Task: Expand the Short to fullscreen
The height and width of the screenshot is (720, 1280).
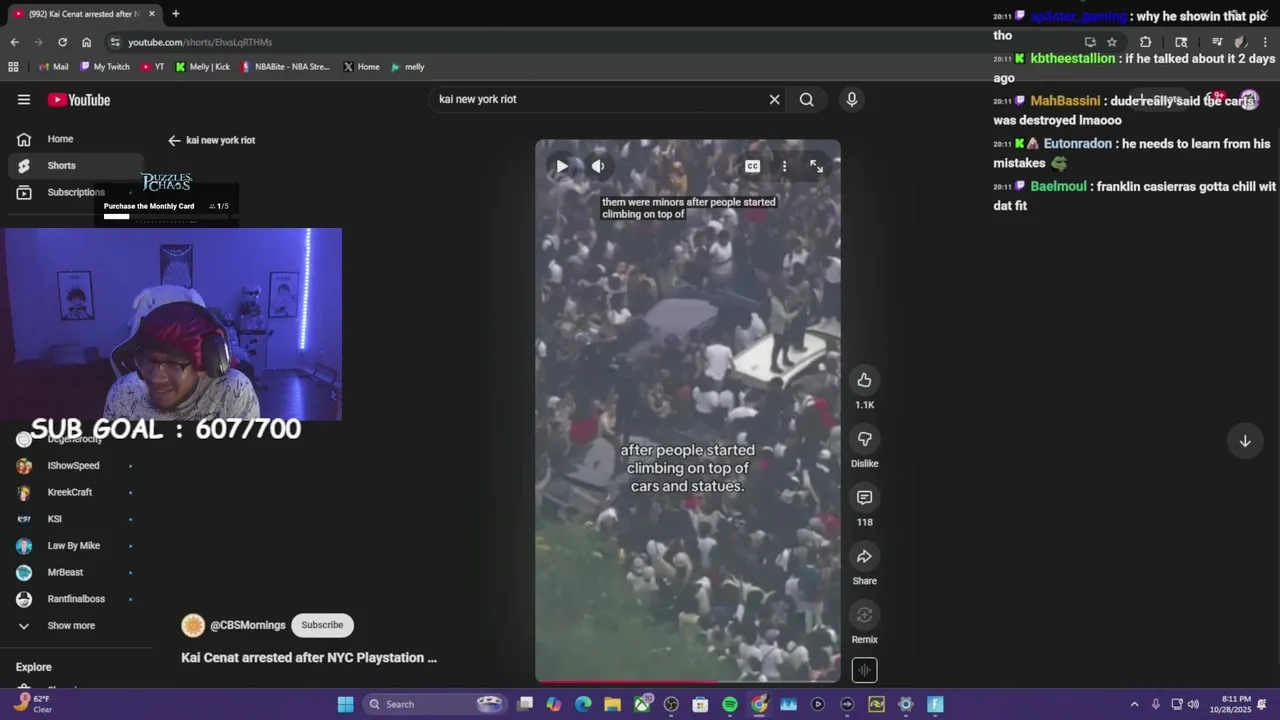Action: 816,167
